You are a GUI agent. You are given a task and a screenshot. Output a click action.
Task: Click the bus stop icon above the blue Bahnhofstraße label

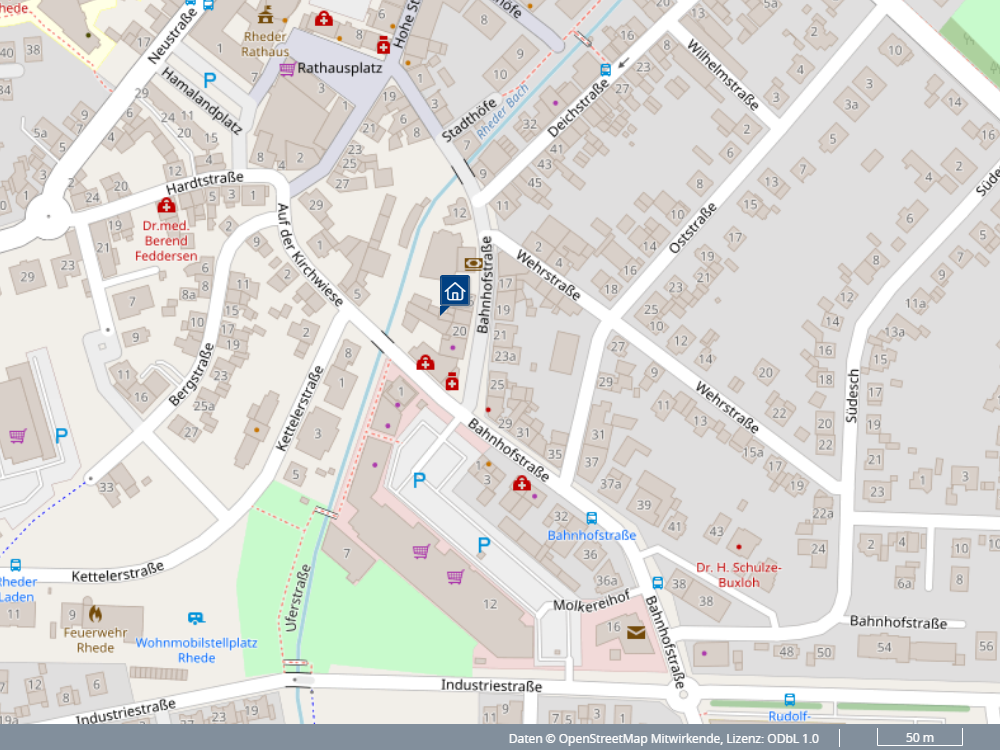[x=591, y=518]
